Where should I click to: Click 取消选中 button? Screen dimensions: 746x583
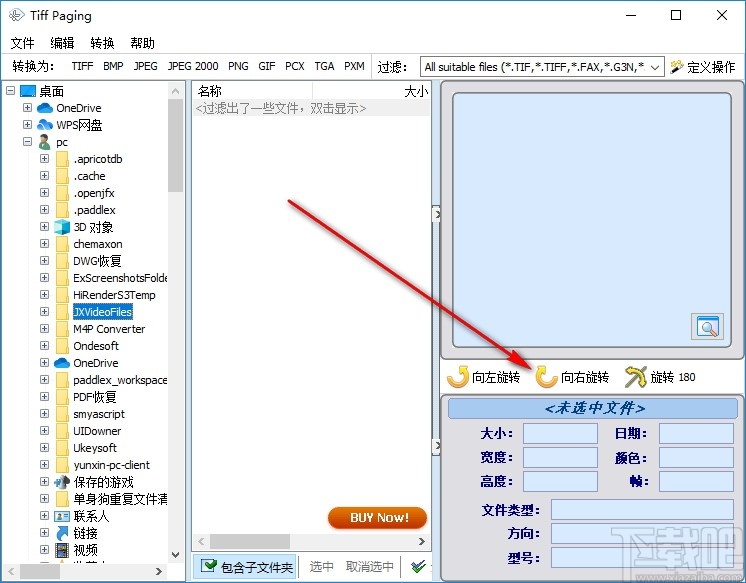point(369,567)
